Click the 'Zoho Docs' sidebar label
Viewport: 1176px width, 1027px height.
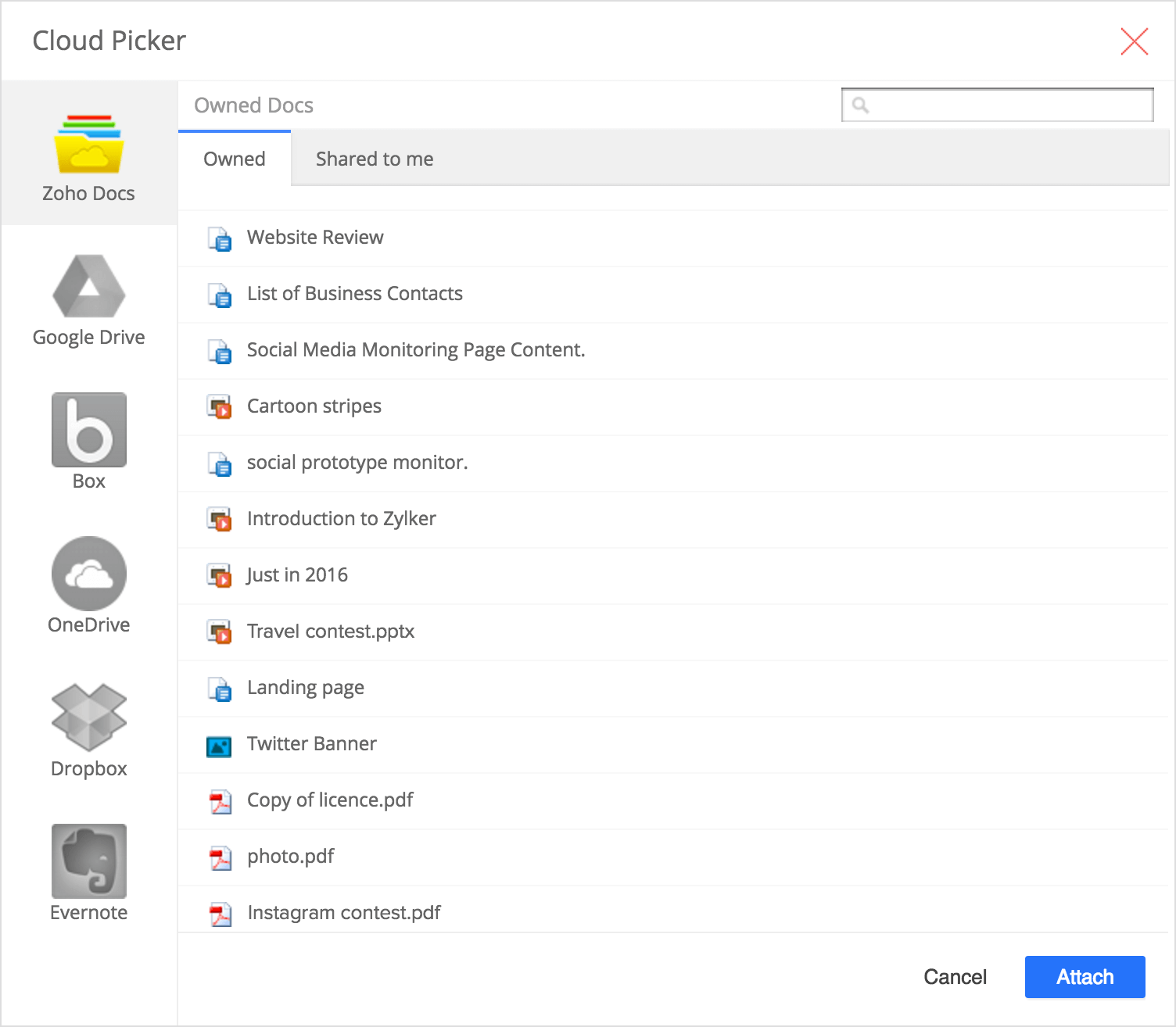pyautogui.click(x=88, y=193)
